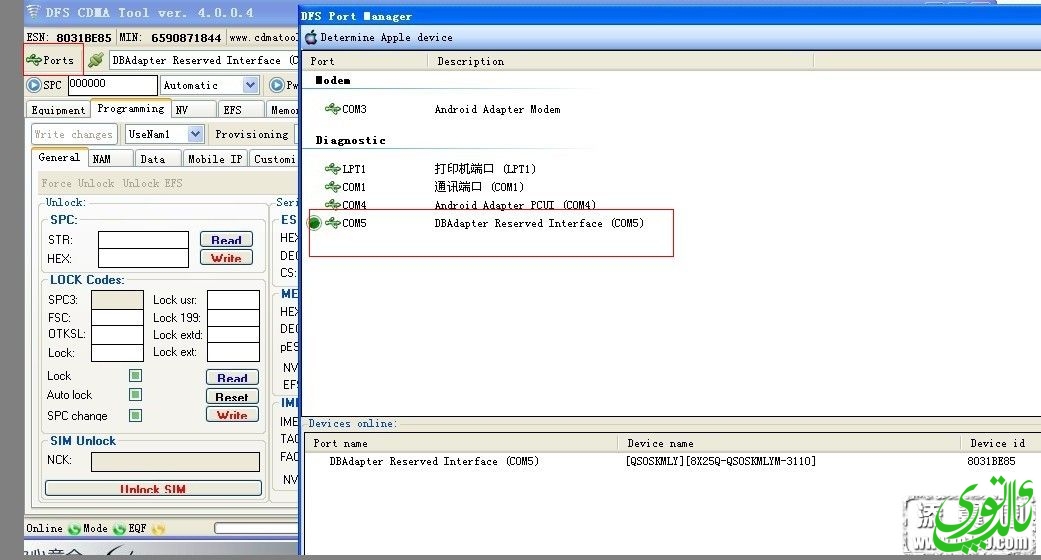The image size is (1041, 560).
Task: Click the yellow status icon after EQF
Action: [x=158, y=529]
